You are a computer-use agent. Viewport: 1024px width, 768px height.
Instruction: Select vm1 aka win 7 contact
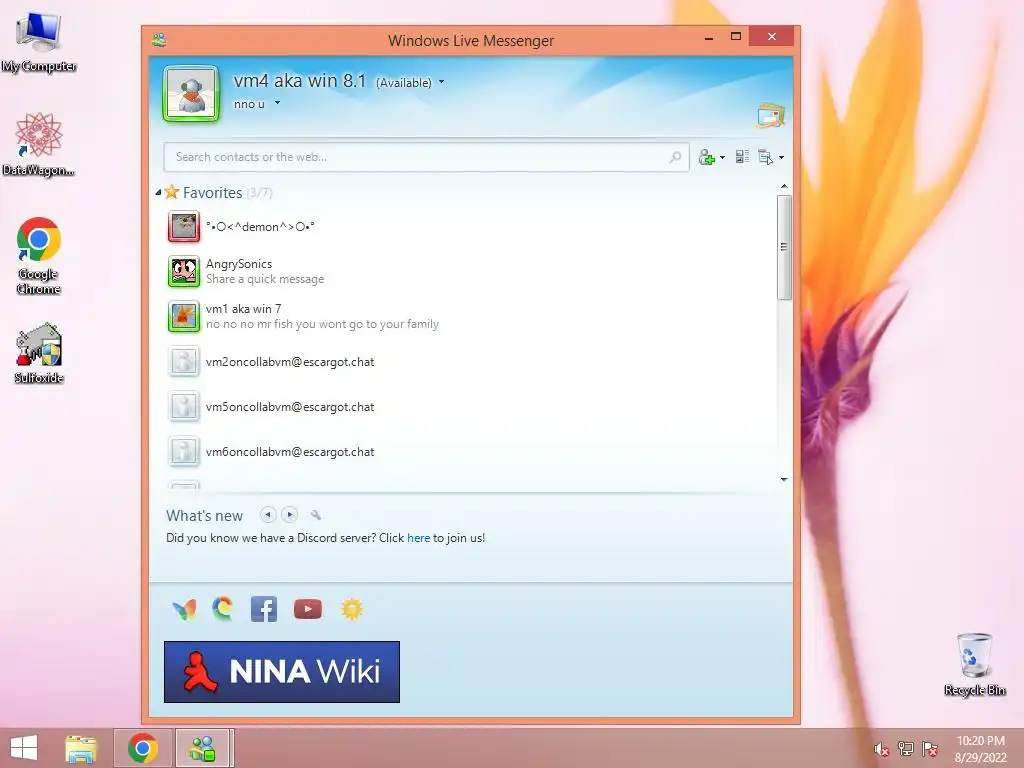click(x=244, y=309)
